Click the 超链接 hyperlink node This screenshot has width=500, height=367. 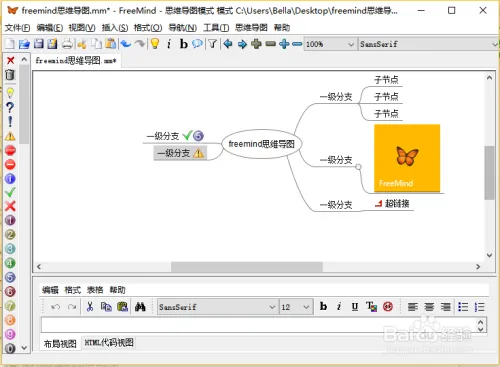(397, 204)
